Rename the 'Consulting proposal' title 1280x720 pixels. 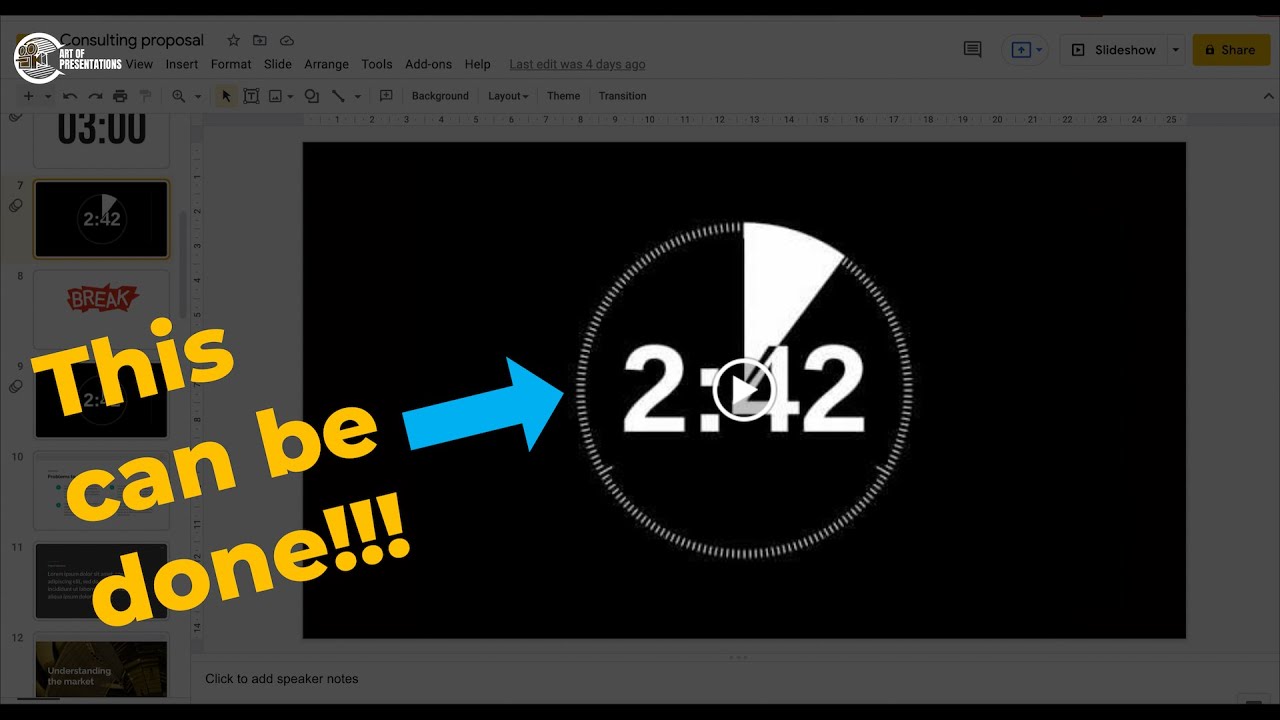(x=131, y=40)
